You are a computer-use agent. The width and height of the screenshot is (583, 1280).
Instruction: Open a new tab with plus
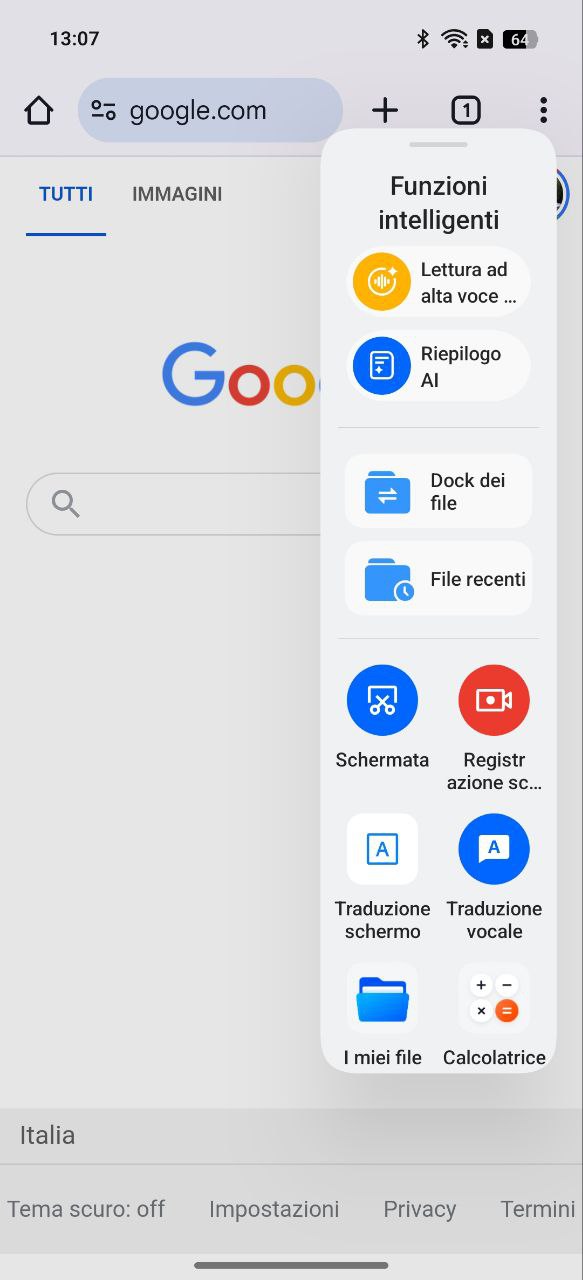click(385, 110)
